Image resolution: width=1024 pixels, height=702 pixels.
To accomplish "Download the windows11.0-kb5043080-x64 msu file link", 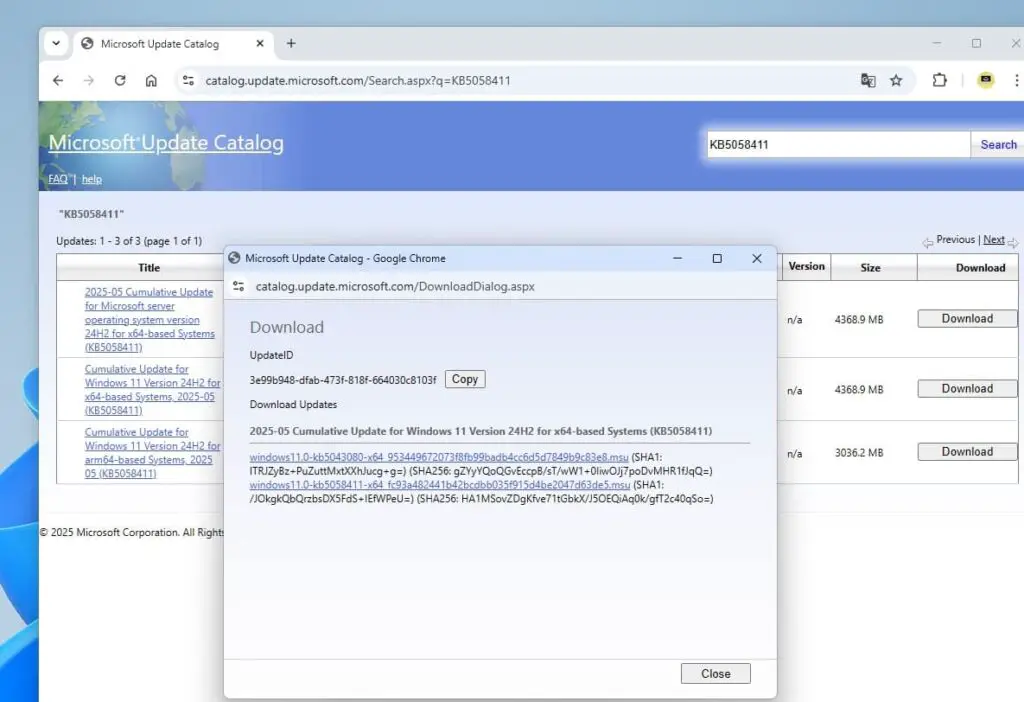I will pyautogui.click(x=439, y=457).
